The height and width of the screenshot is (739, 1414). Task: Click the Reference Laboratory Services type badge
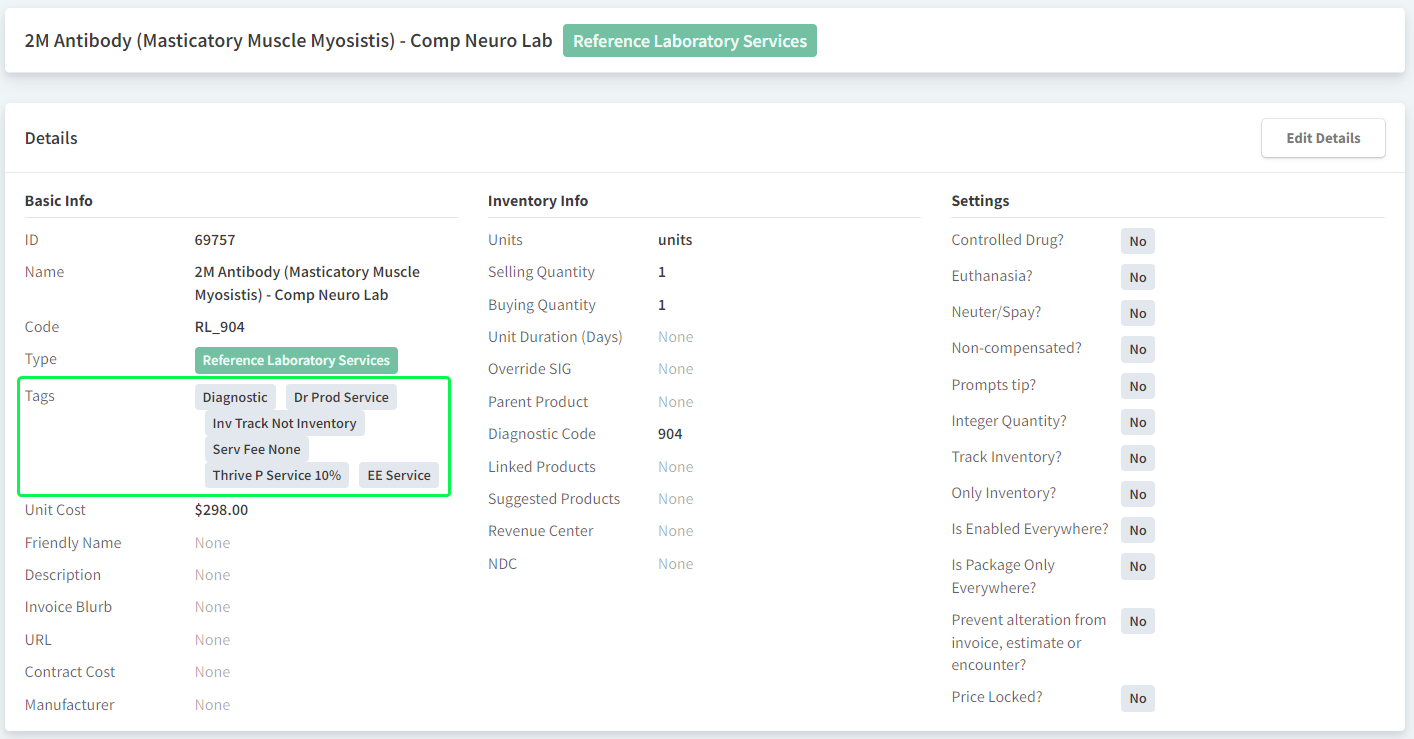pos(296,360)
